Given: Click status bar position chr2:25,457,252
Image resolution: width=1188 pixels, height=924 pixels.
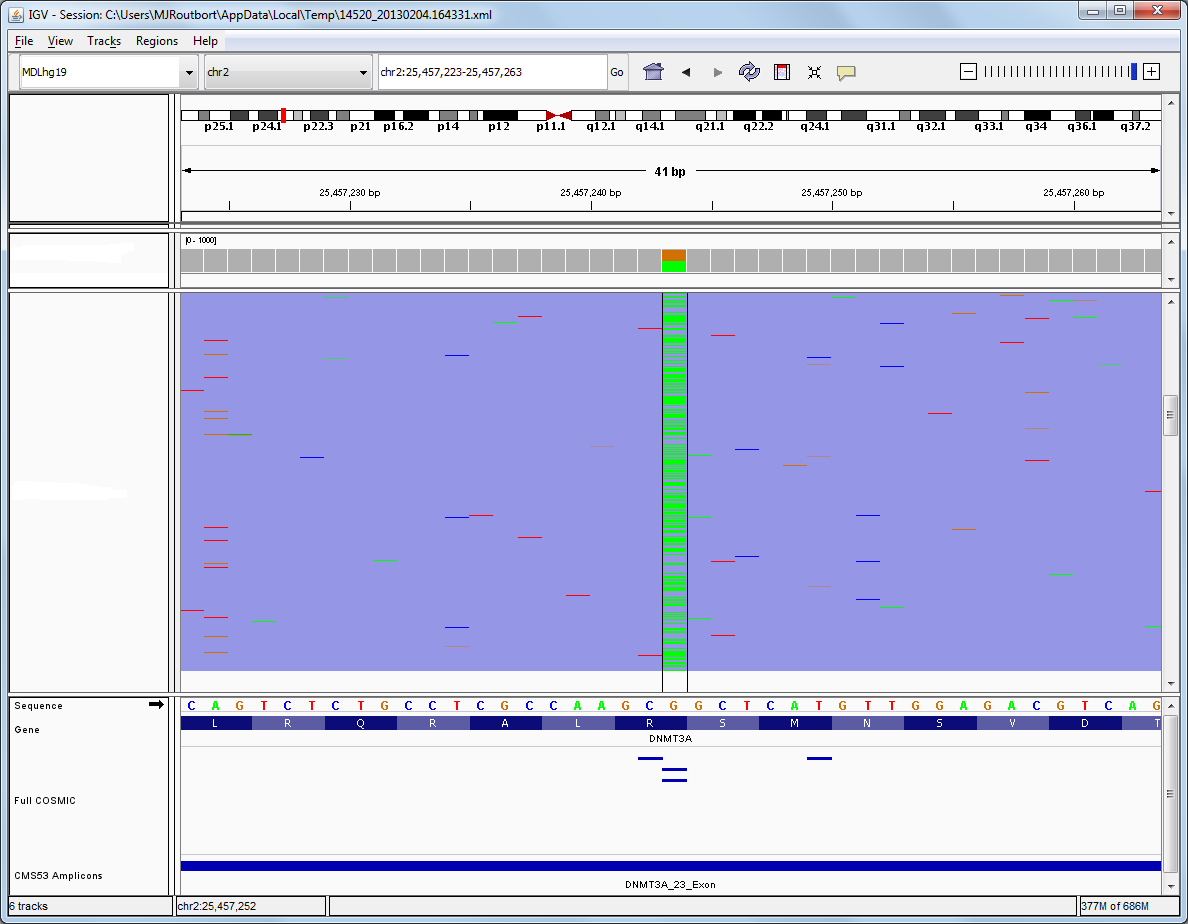Looking at the screenshot, I should [217, 906].
